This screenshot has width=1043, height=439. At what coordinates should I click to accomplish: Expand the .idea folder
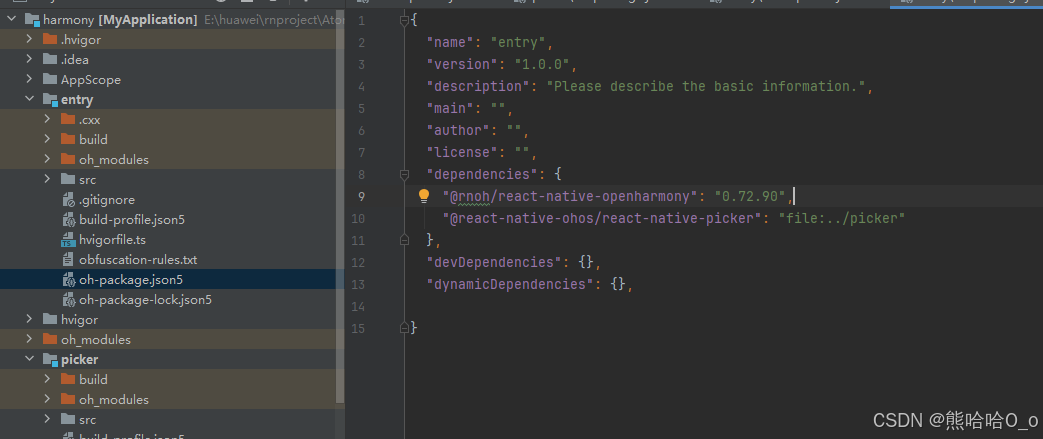tap(29, 59)
